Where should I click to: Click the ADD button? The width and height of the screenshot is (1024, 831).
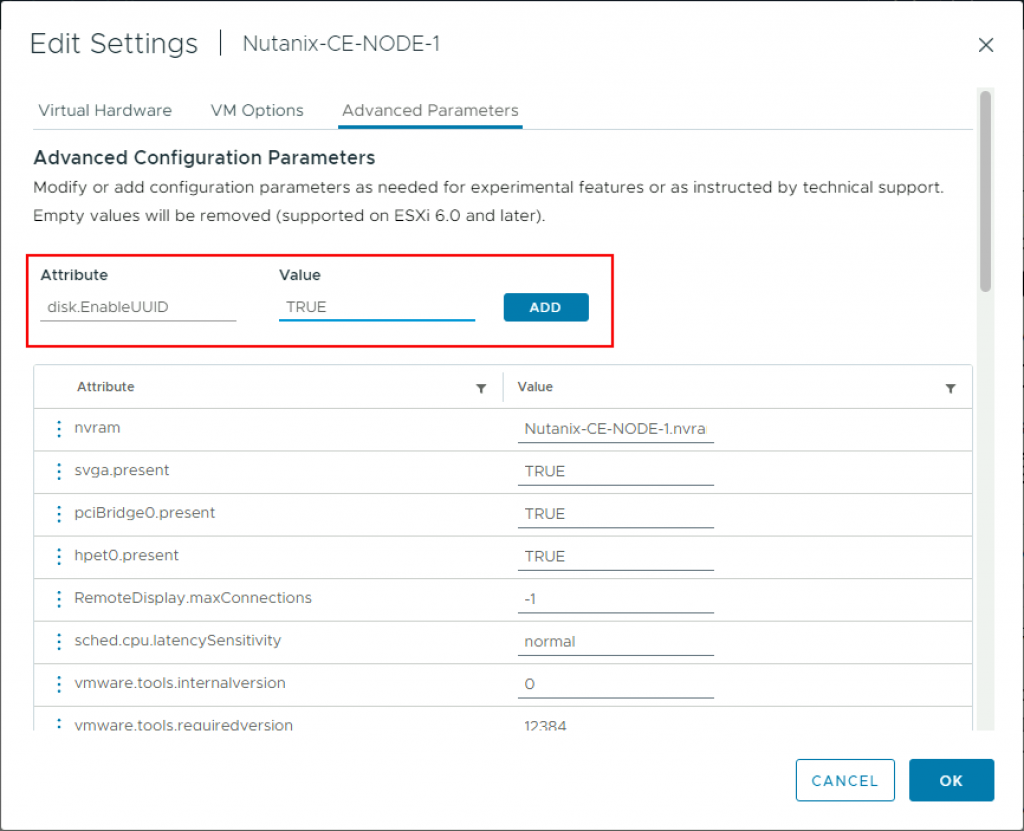coord(546,307)
